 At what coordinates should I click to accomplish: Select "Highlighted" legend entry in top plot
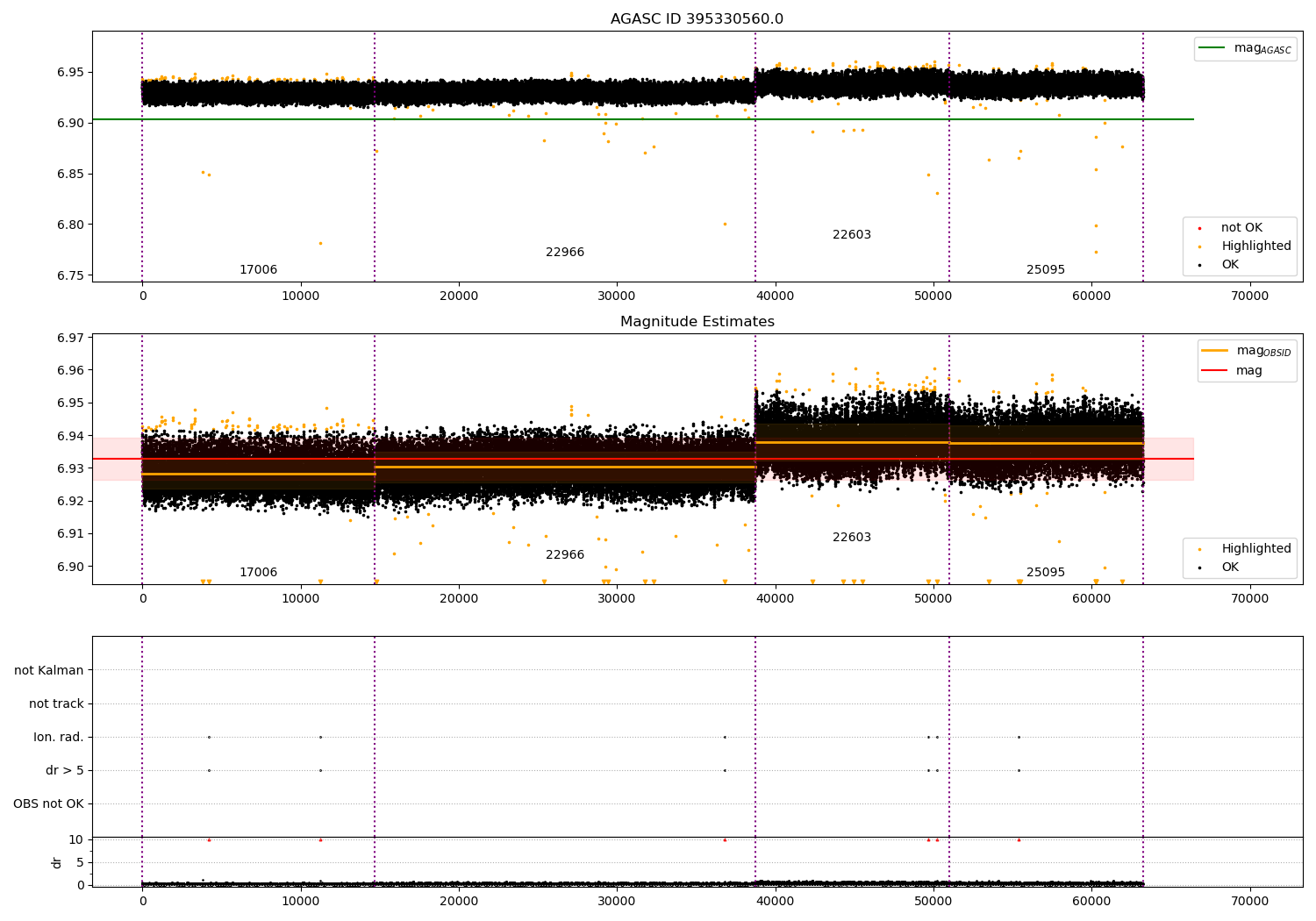click(1256, 246)
